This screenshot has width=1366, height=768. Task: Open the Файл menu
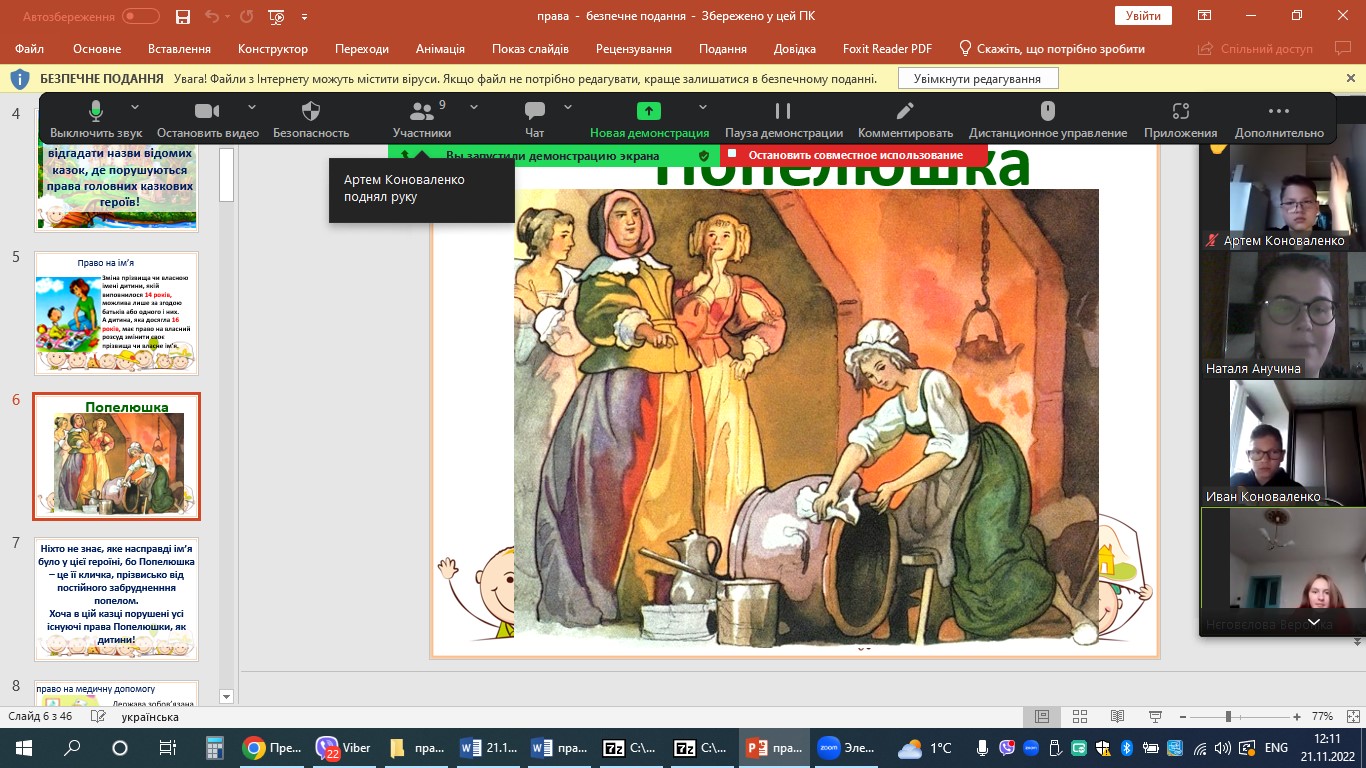(29, 48)
